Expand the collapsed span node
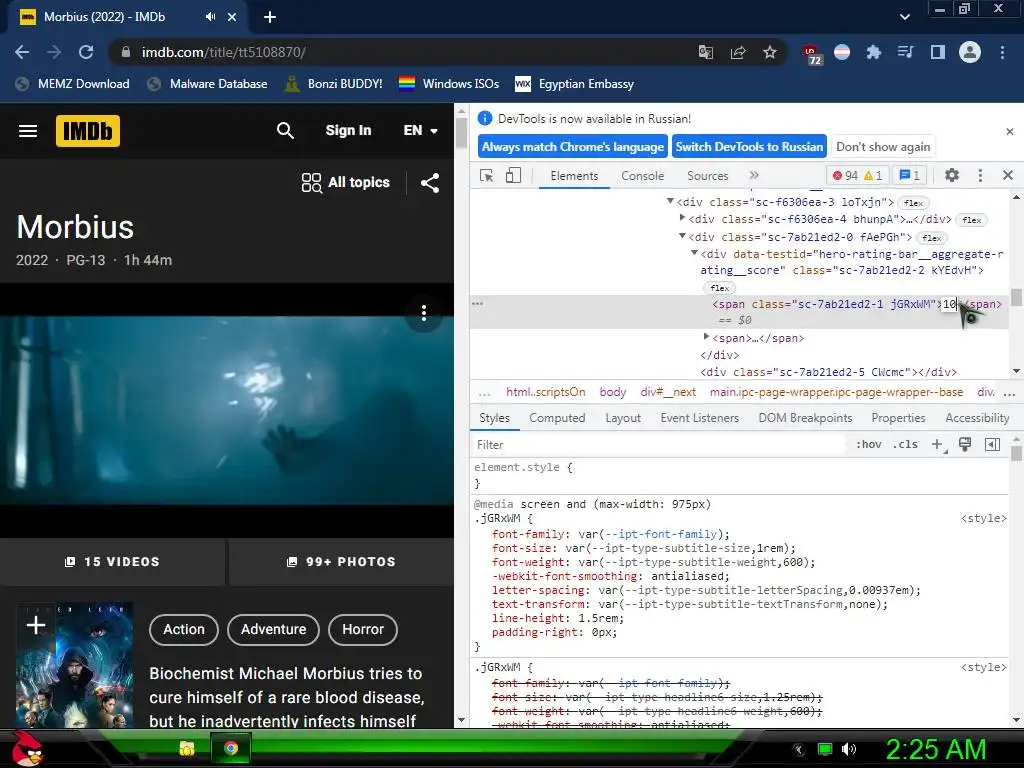This screenshot has width=1024, height=768. (706, 337)
